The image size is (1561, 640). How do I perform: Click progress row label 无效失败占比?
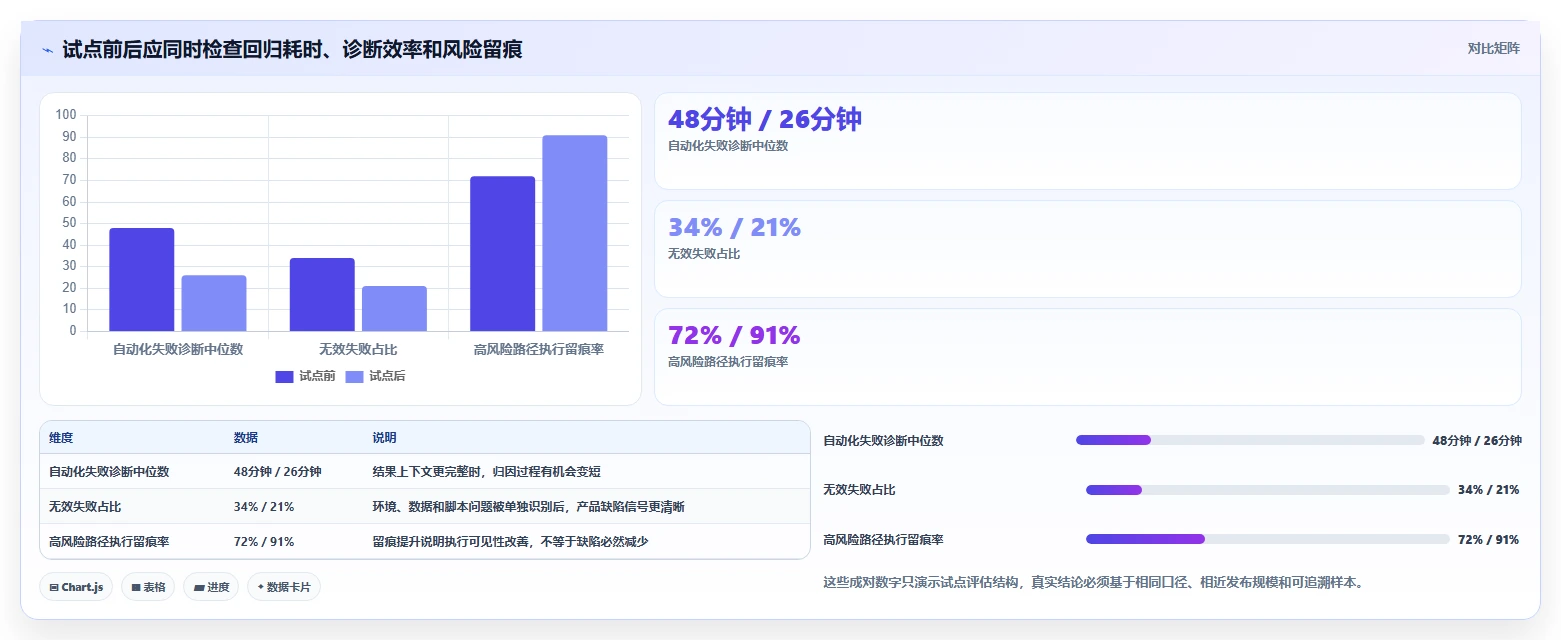(859, 490)
